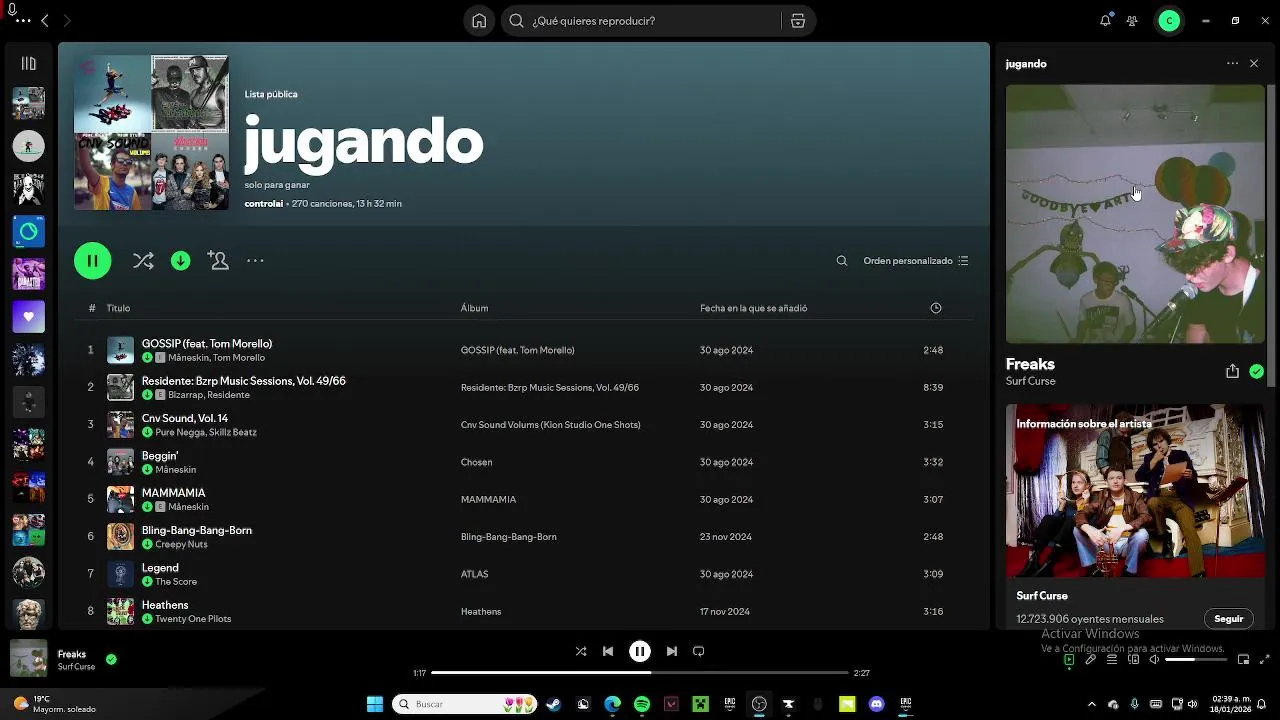Open Minecraft from the taskbar
1280x720 pixels.
701,704
